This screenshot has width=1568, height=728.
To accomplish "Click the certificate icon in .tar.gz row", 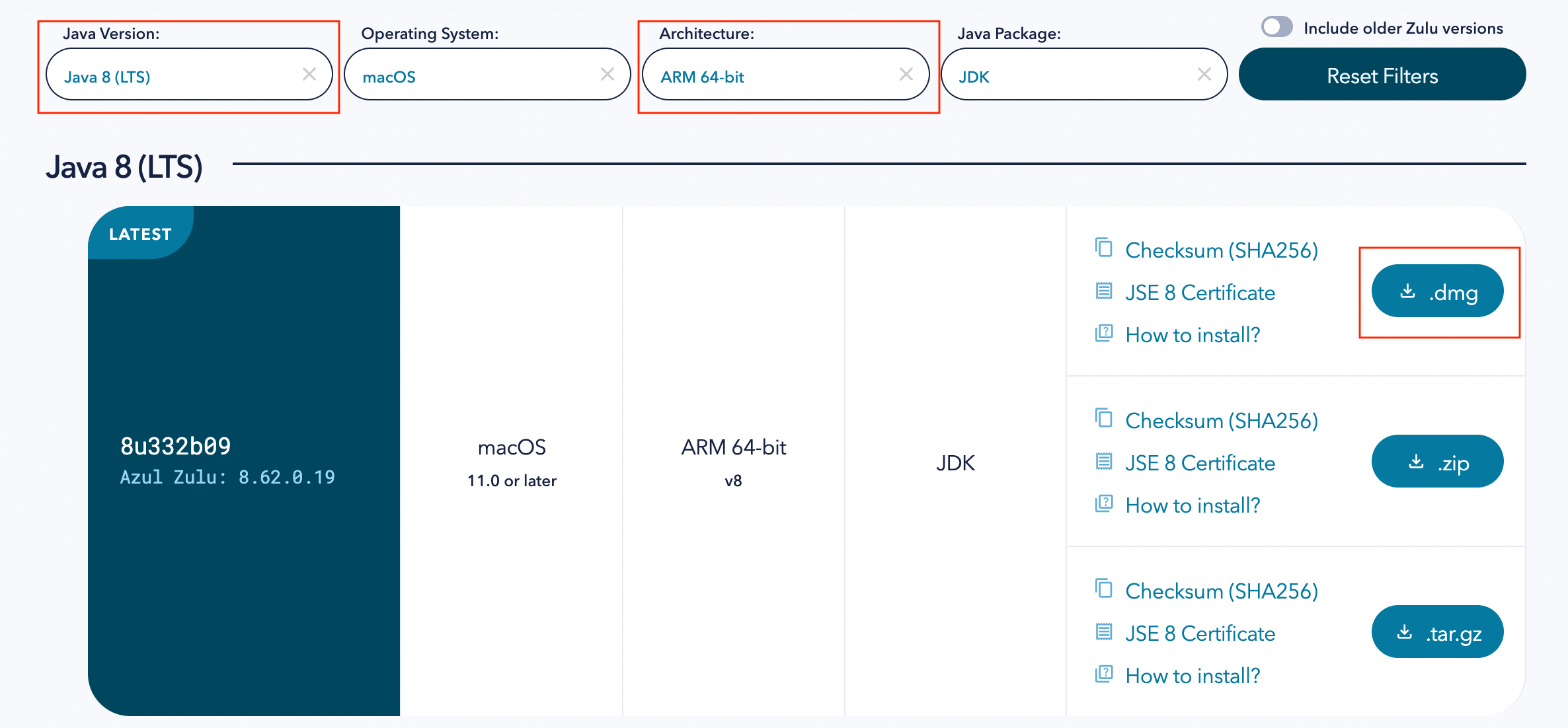I will 1104,632.
